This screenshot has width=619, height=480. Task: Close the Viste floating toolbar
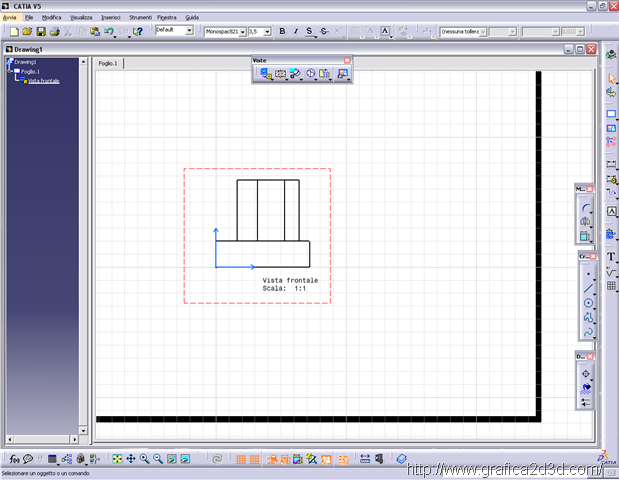point(347,61)
